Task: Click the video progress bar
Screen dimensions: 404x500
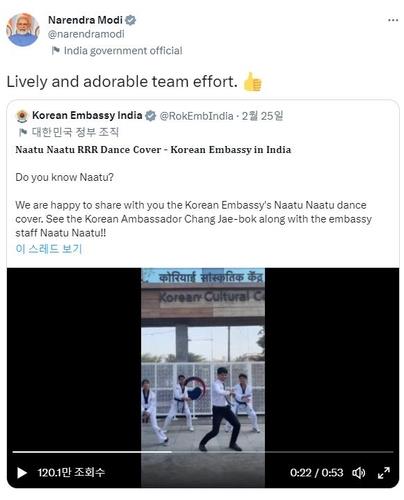Action: (203, 452)
